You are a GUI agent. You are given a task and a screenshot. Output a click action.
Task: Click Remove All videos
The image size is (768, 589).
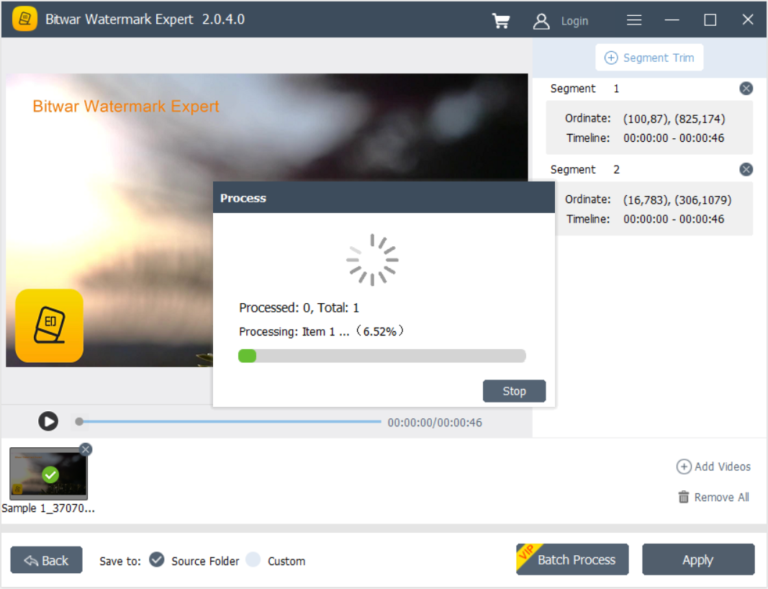tap(714, 497)
